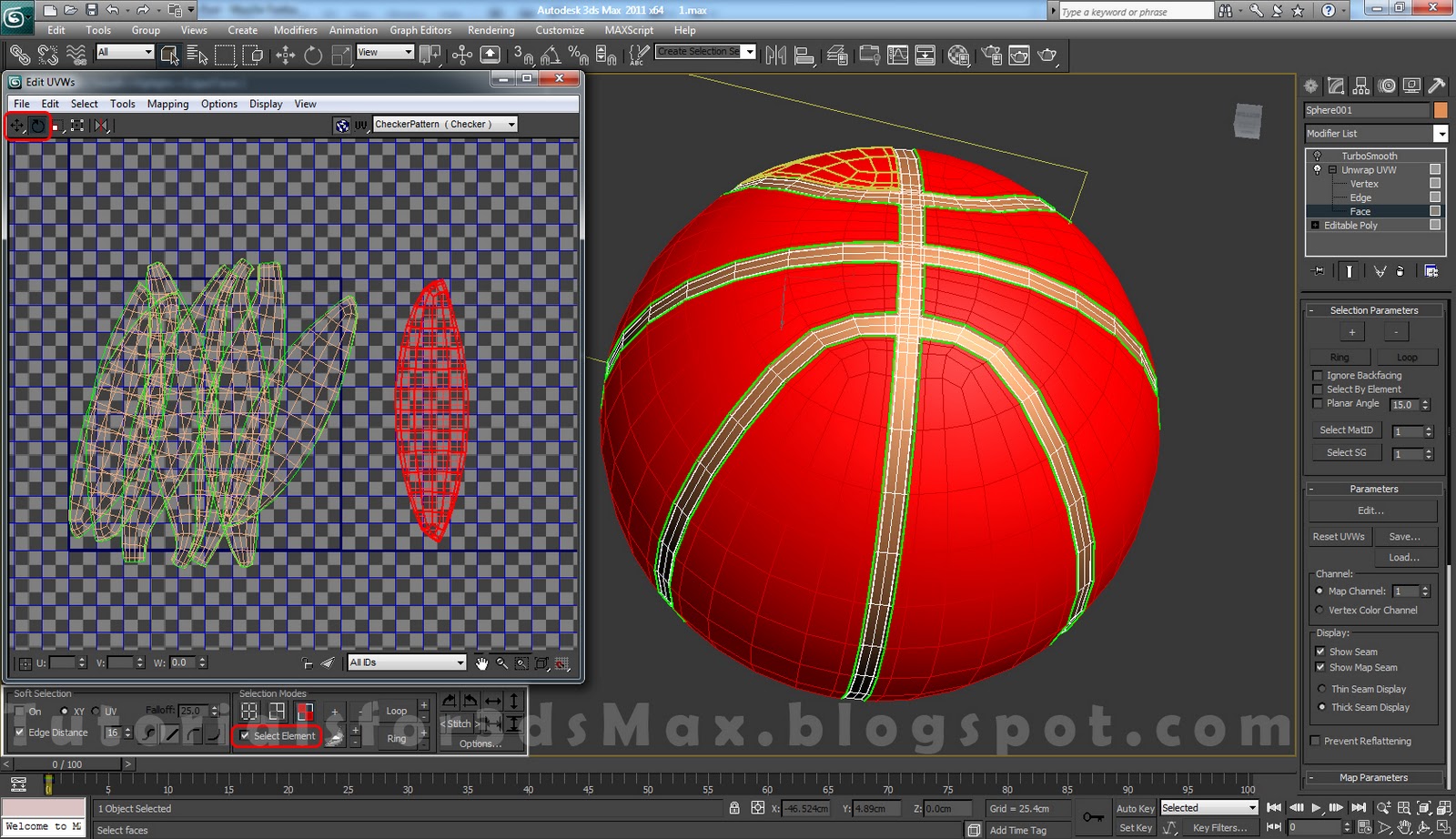The image size is (1456, 839).
Task: Open Face selection mode in Selection Modes
Action: 304,711
